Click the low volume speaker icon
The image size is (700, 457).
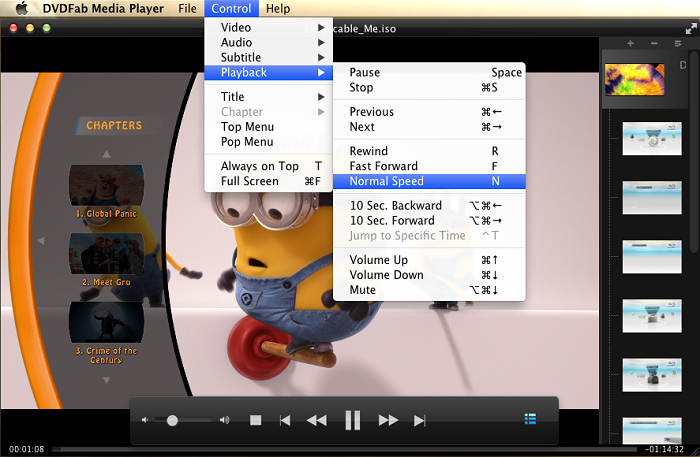click(x=145, y=420)
